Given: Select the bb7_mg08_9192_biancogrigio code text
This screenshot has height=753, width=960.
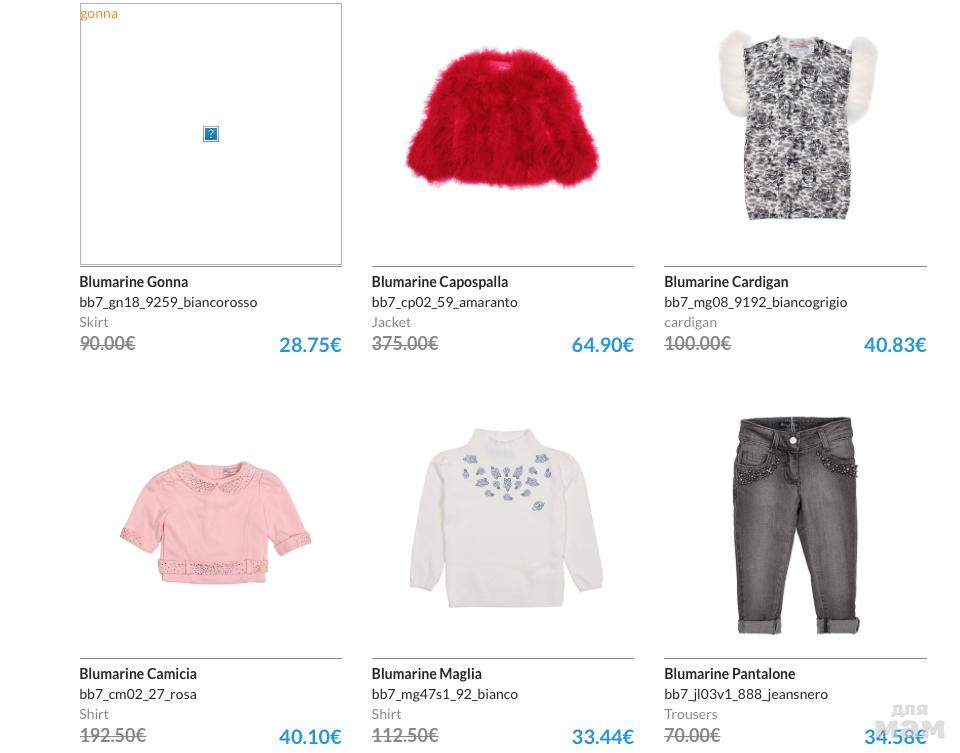Looking at the screenshot, I should pos(756,302).
